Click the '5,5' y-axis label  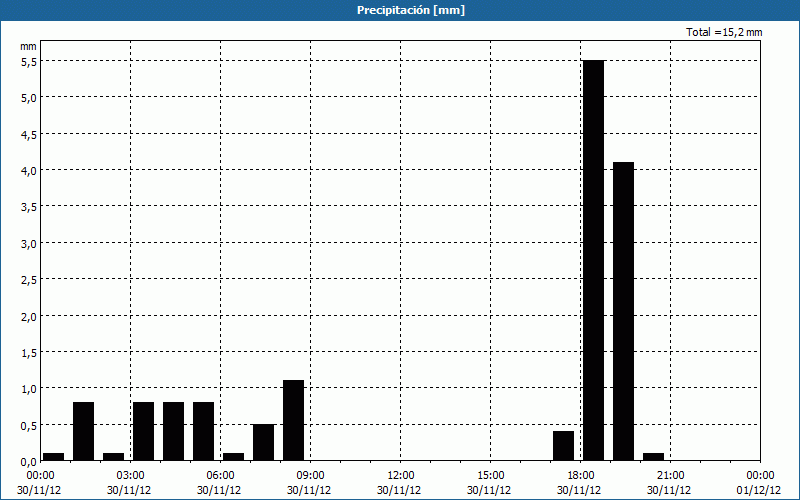29,61
